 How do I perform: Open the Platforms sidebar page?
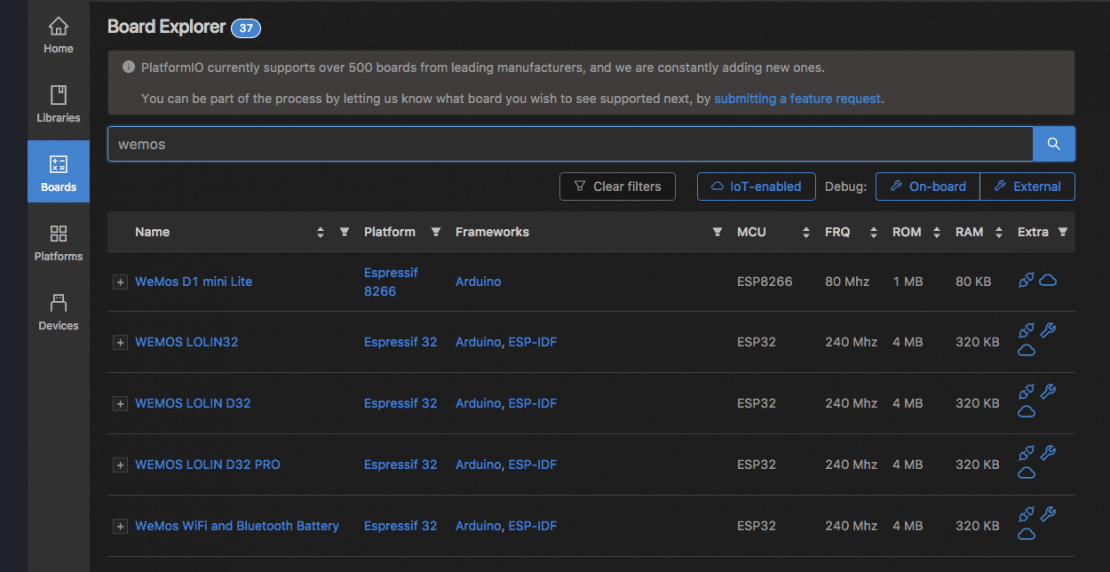[58, 243]
